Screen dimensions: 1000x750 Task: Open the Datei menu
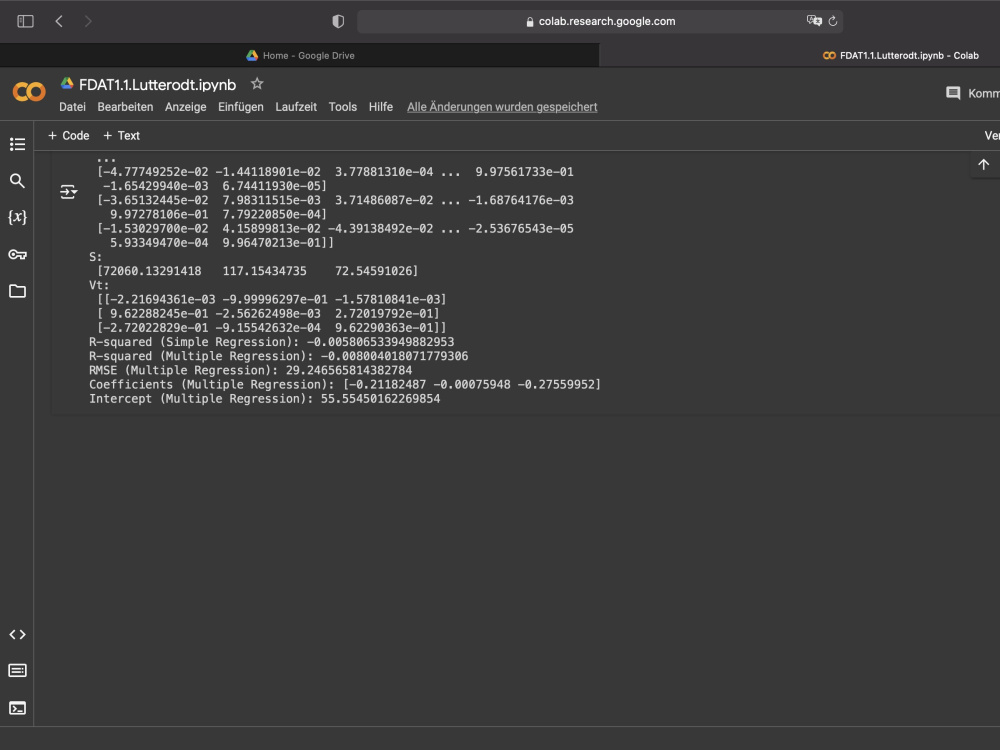(x=72, y=107)
